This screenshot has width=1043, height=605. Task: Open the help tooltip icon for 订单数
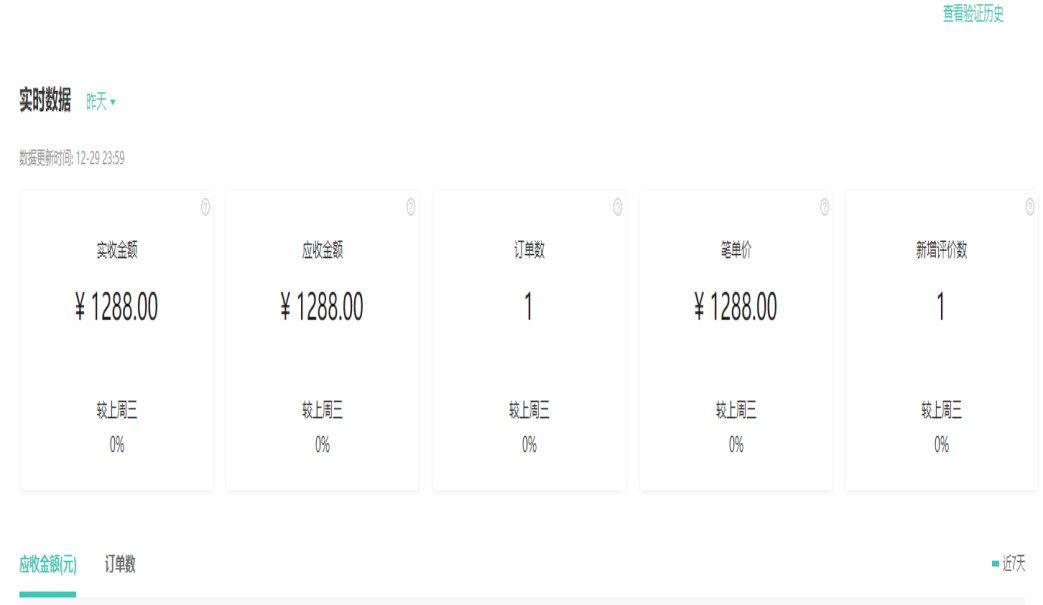pyautogui.click(x=617, y=207)
